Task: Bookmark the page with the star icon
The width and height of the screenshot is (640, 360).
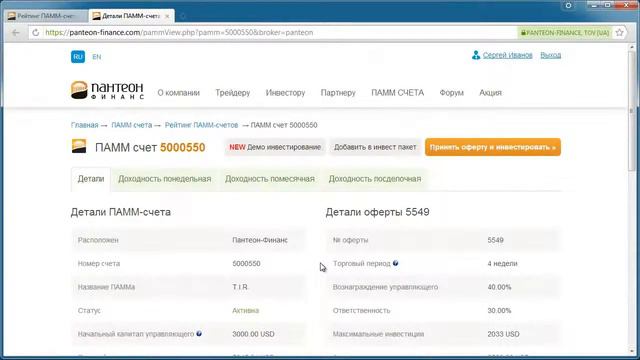Action: click(x=620, y=33)
